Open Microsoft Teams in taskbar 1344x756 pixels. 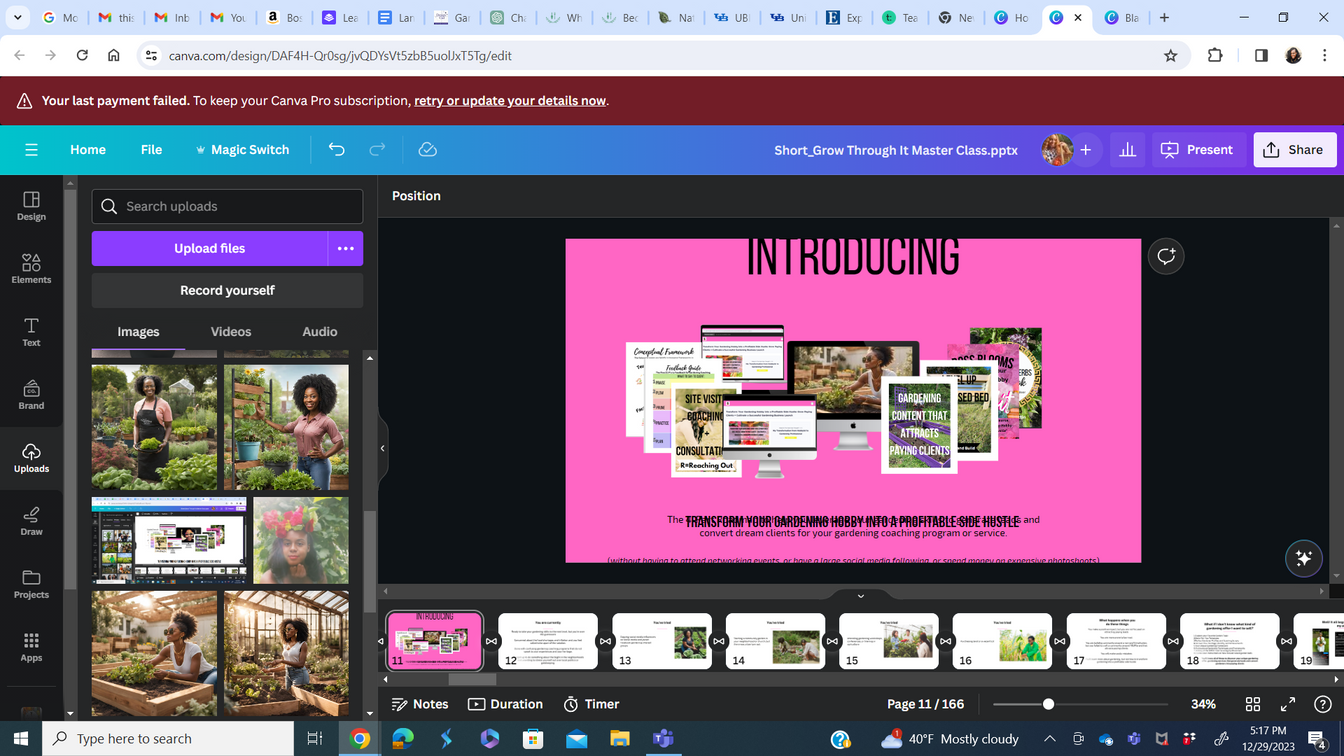pyautogui.click(x=663, y=739)
